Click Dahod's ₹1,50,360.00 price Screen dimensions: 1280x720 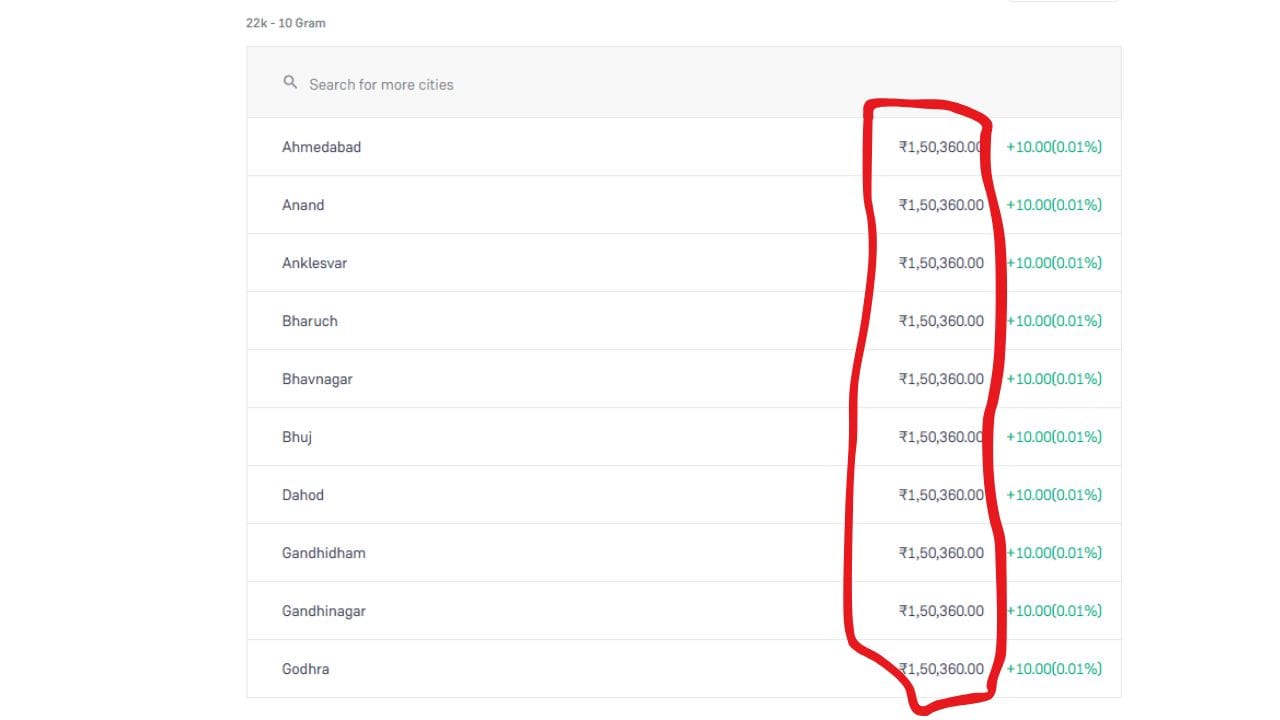point(941,495)
